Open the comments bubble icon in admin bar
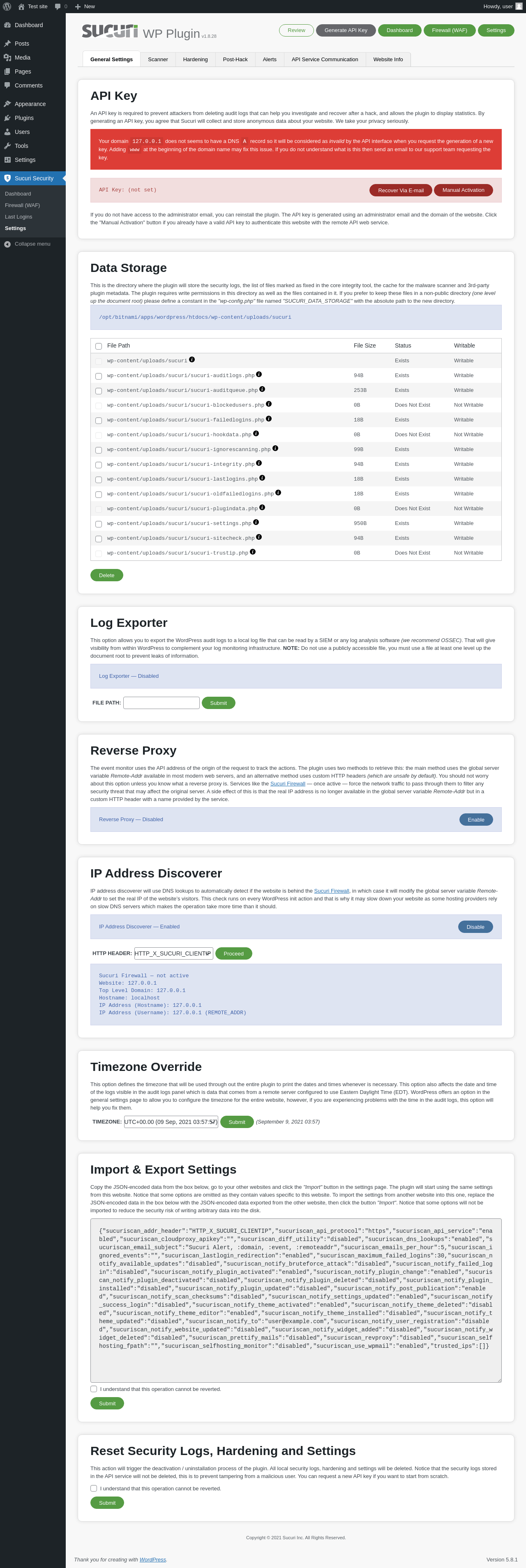 (x=58, y=6)
